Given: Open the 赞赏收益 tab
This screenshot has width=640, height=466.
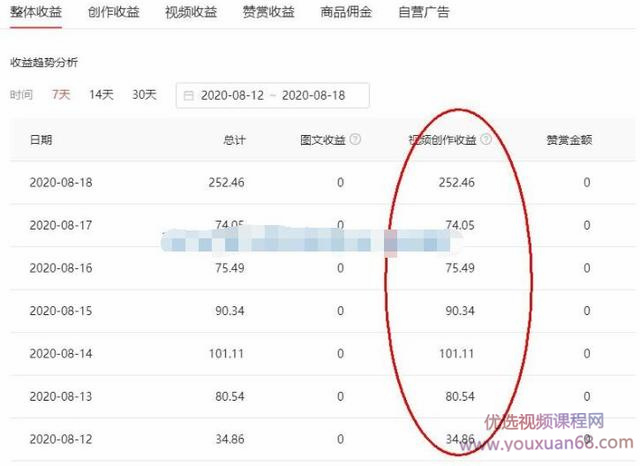Looking at the screenshot, I should point(269,12).
